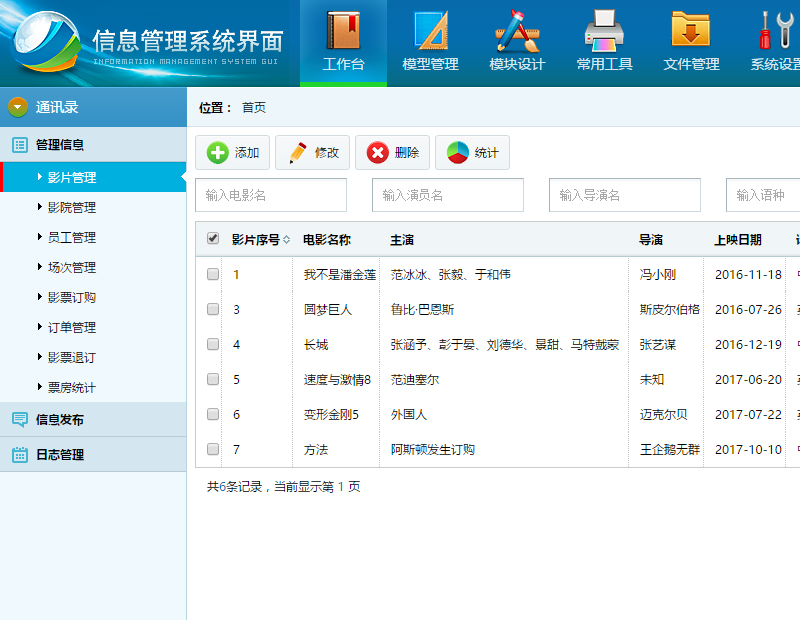800x620 pixels.
Task: Click the cast cell 范迪塞尔
Action: (x=415, y=380)
